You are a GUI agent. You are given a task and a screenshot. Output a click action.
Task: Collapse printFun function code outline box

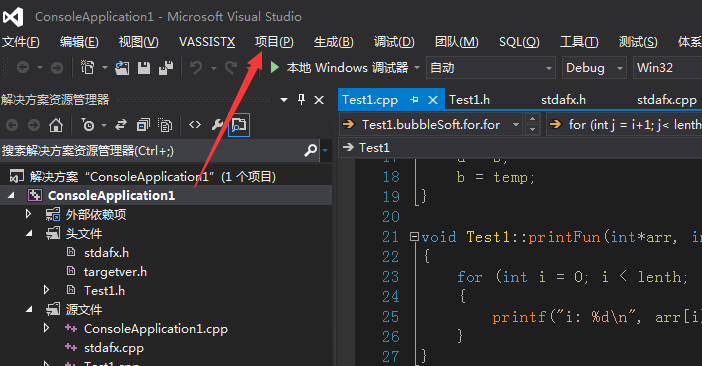pyautogui.click(x=415, y=237)
